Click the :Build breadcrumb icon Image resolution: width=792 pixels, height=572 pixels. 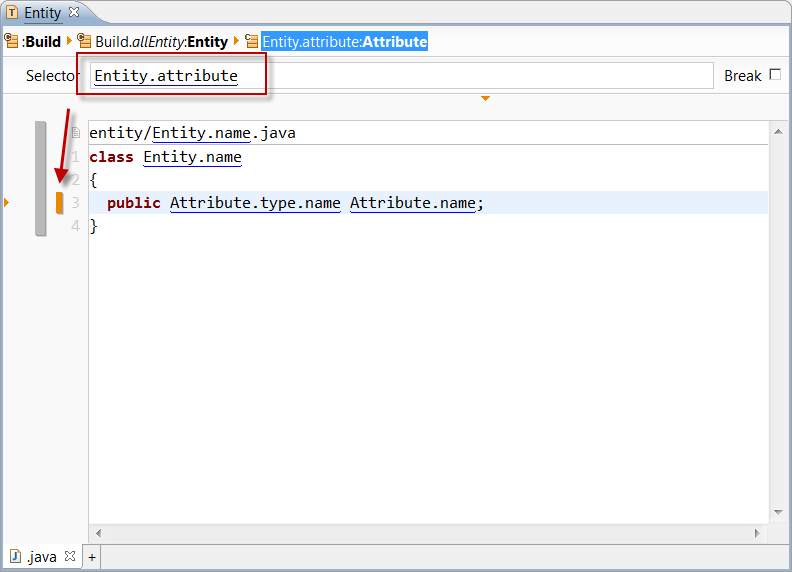click(11, 42)
